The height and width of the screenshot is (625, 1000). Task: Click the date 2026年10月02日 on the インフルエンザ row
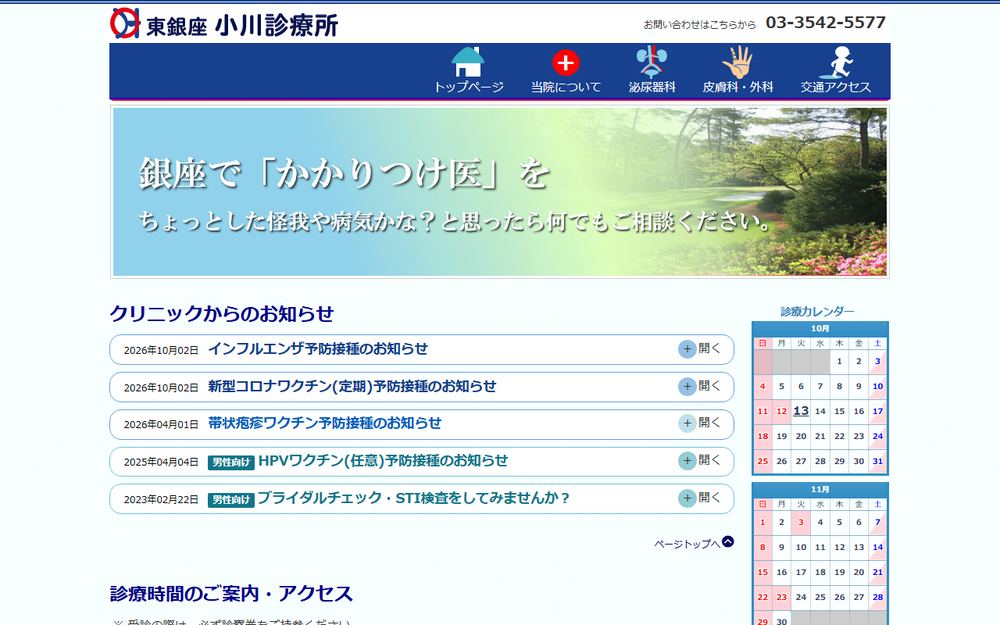click(161, 350)
